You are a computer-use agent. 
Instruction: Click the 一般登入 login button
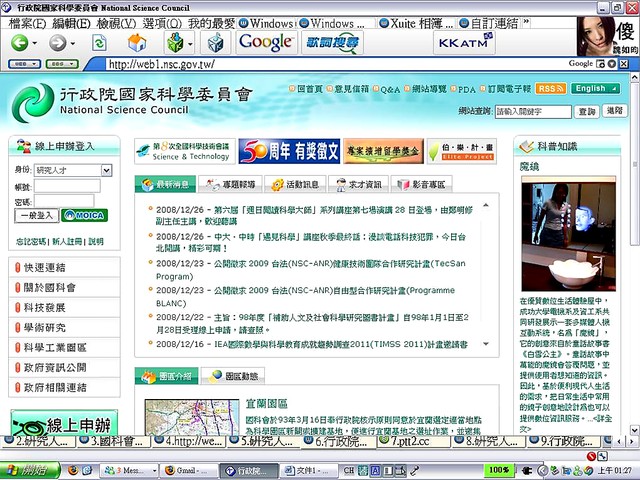[x=37, y=215]
